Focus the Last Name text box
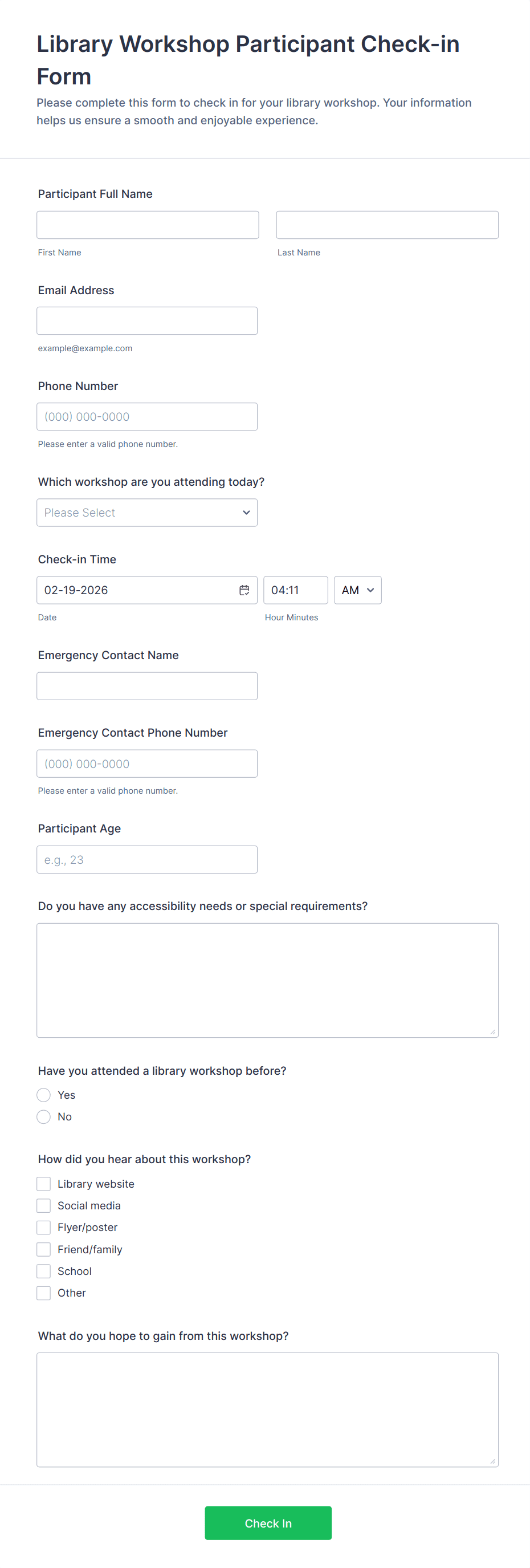The width and height of the screenshot is (530, 1568). click(387, 225)
